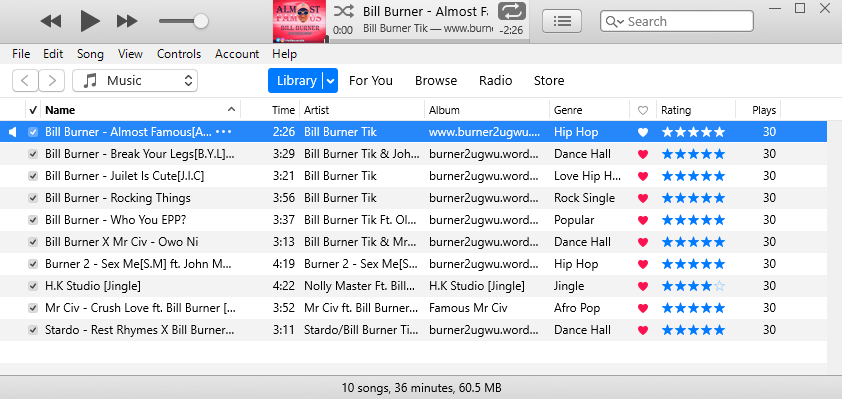Click the Almost Famous album artwork thumbnail
This screenshot has width=842, height=399.
(x=299, y=21)
